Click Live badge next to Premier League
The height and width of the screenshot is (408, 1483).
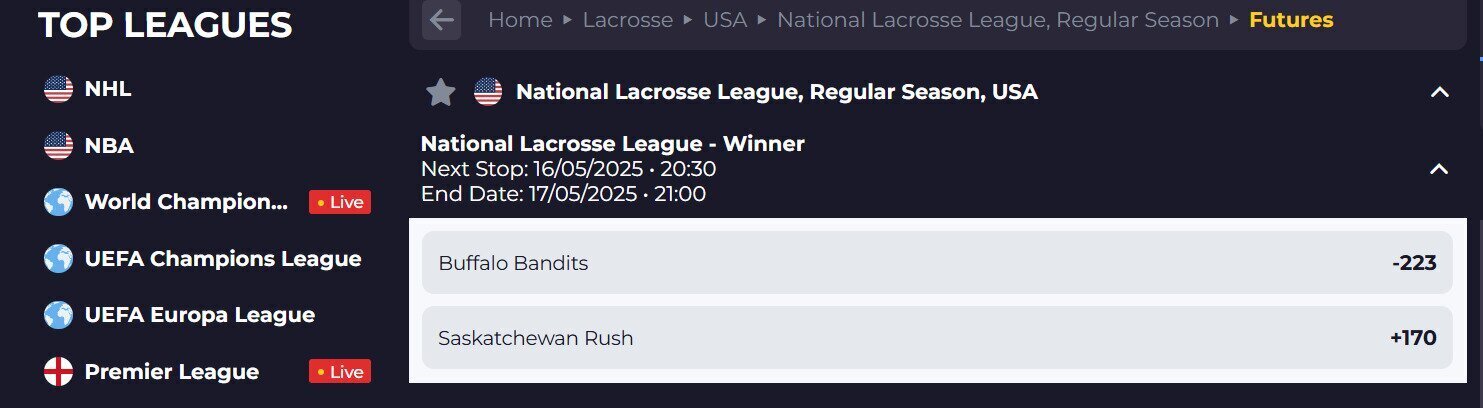click(340, 372)
